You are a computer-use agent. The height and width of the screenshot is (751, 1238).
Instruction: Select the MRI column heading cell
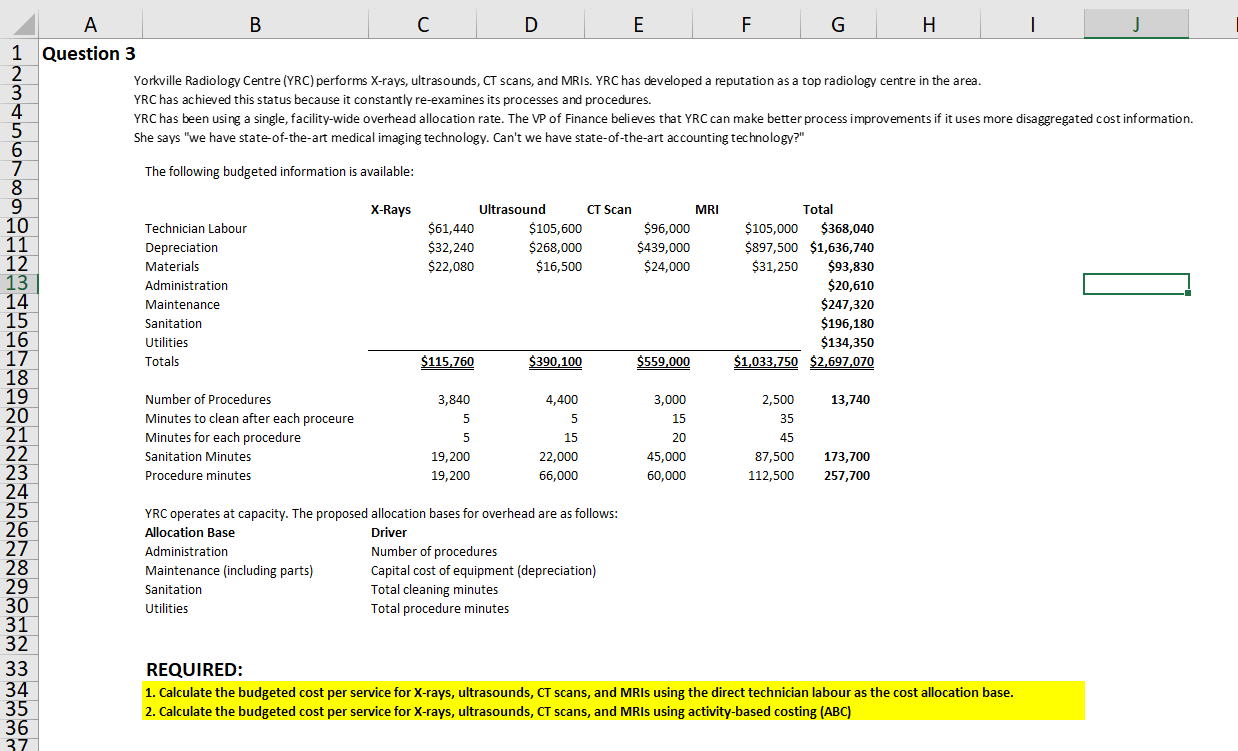tap(707, 209)
